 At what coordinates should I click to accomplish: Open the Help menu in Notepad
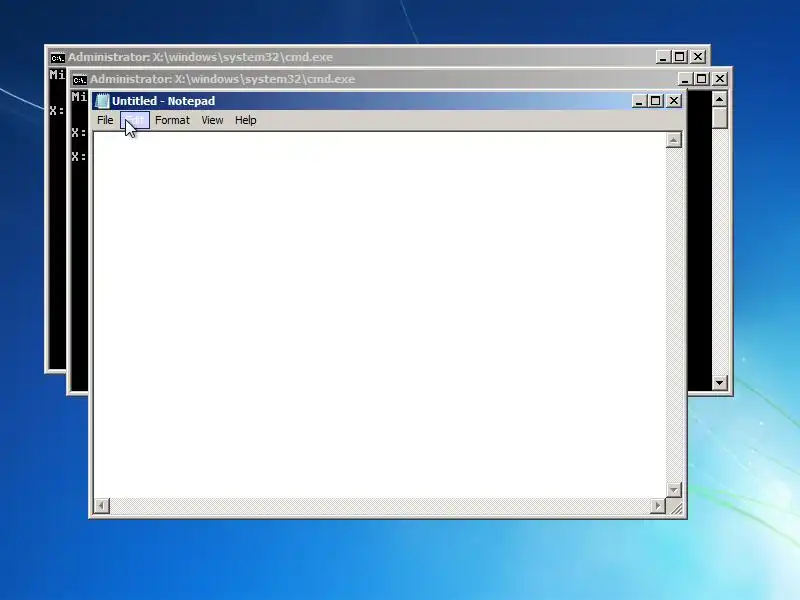pos(245,120)
